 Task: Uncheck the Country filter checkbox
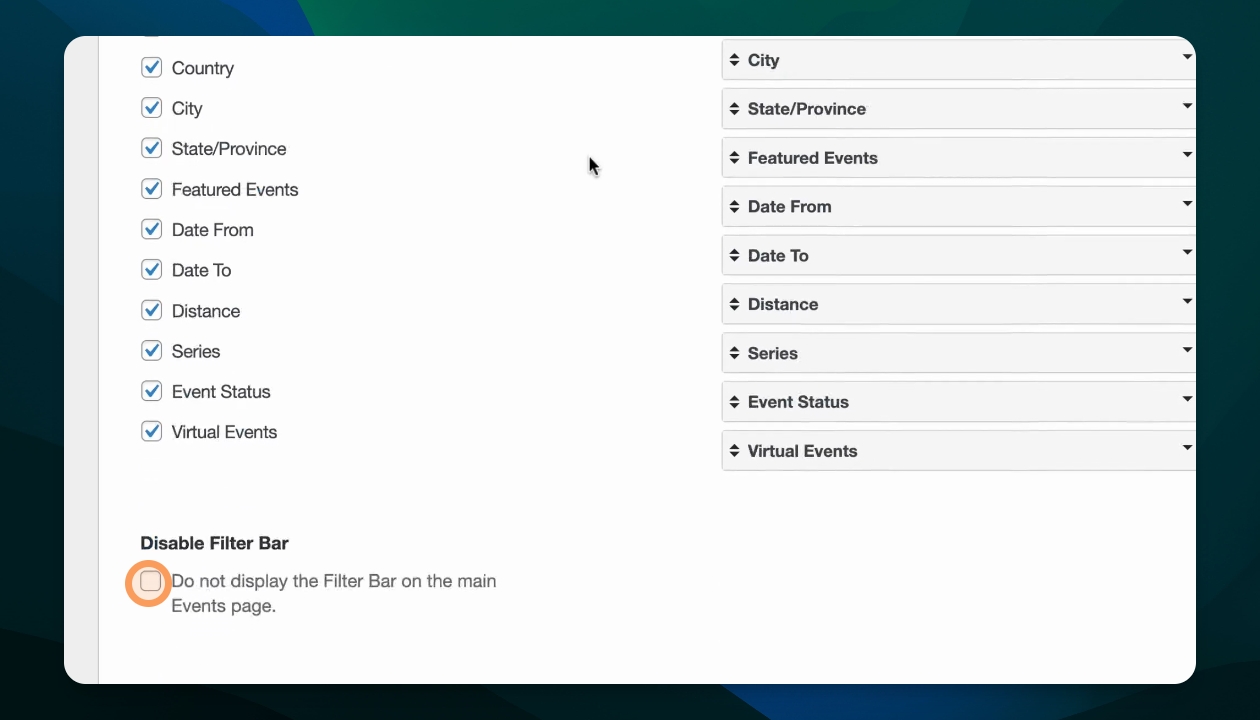[x=152, y=67]
